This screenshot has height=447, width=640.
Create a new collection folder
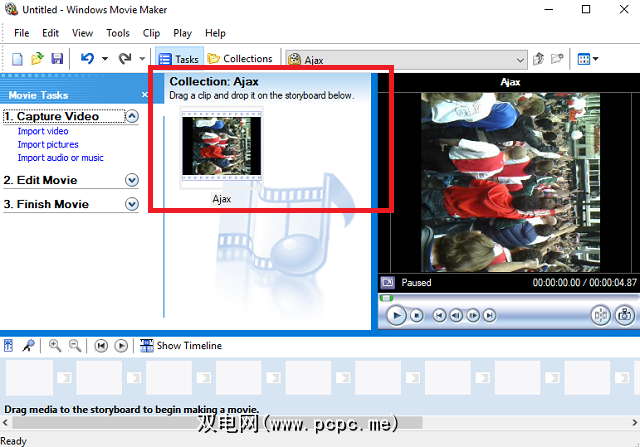coord(557,59)
